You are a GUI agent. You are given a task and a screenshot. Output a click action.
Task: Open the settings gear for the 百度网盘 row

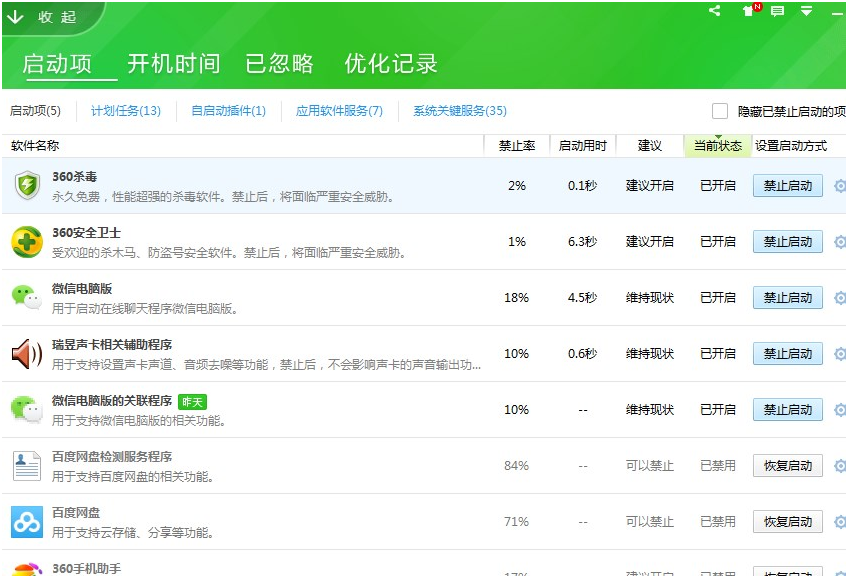[840, 522]
